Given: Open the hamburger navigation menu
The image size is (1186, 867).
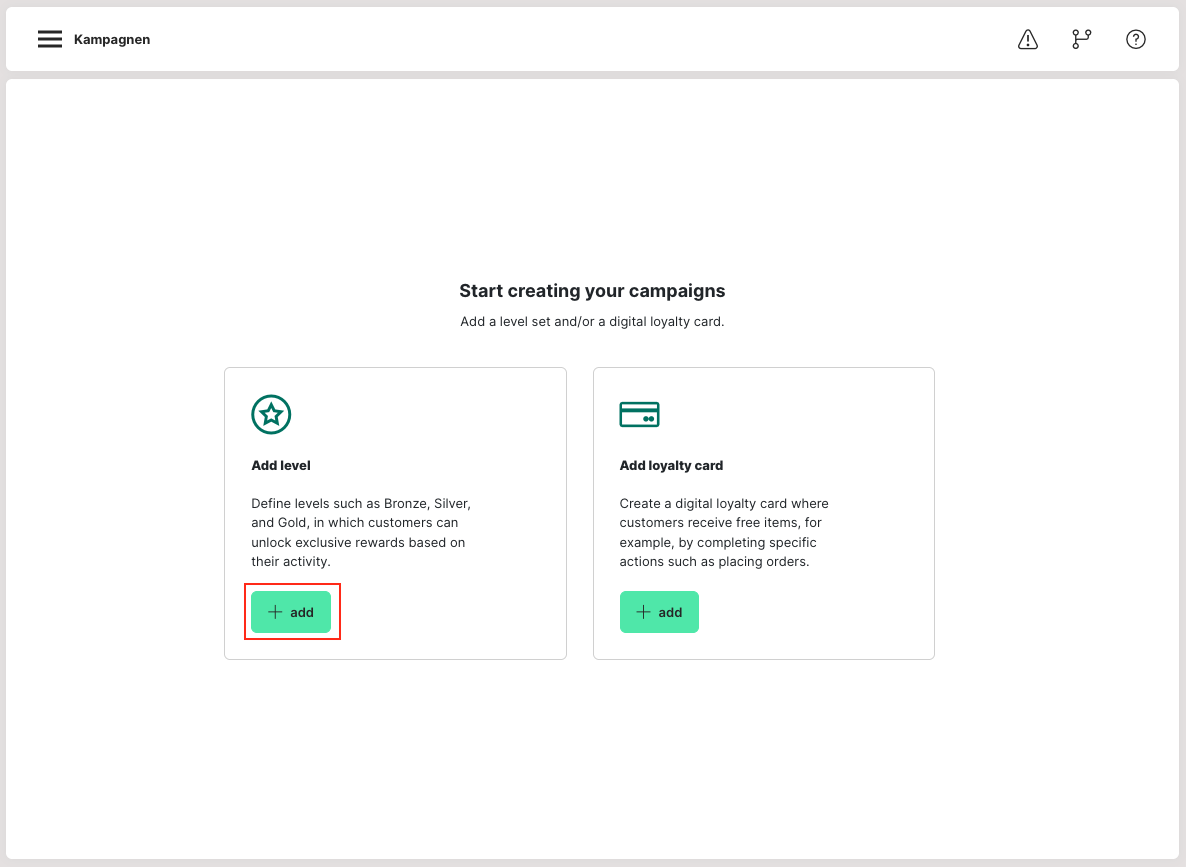Looking at the screenshot, I should (50, 39).
